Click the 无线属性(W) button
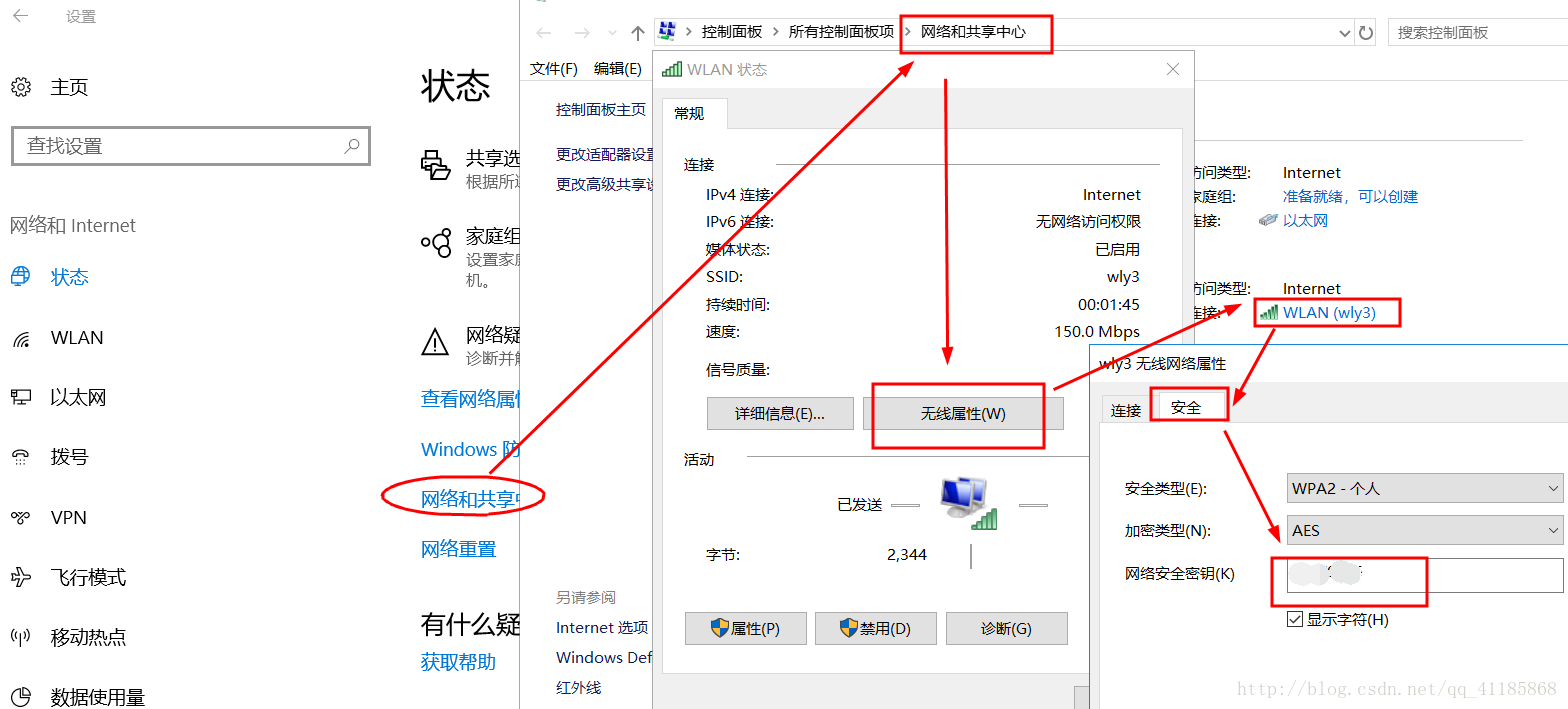The height and width of the screenshot is (709, 1568). 963,413
